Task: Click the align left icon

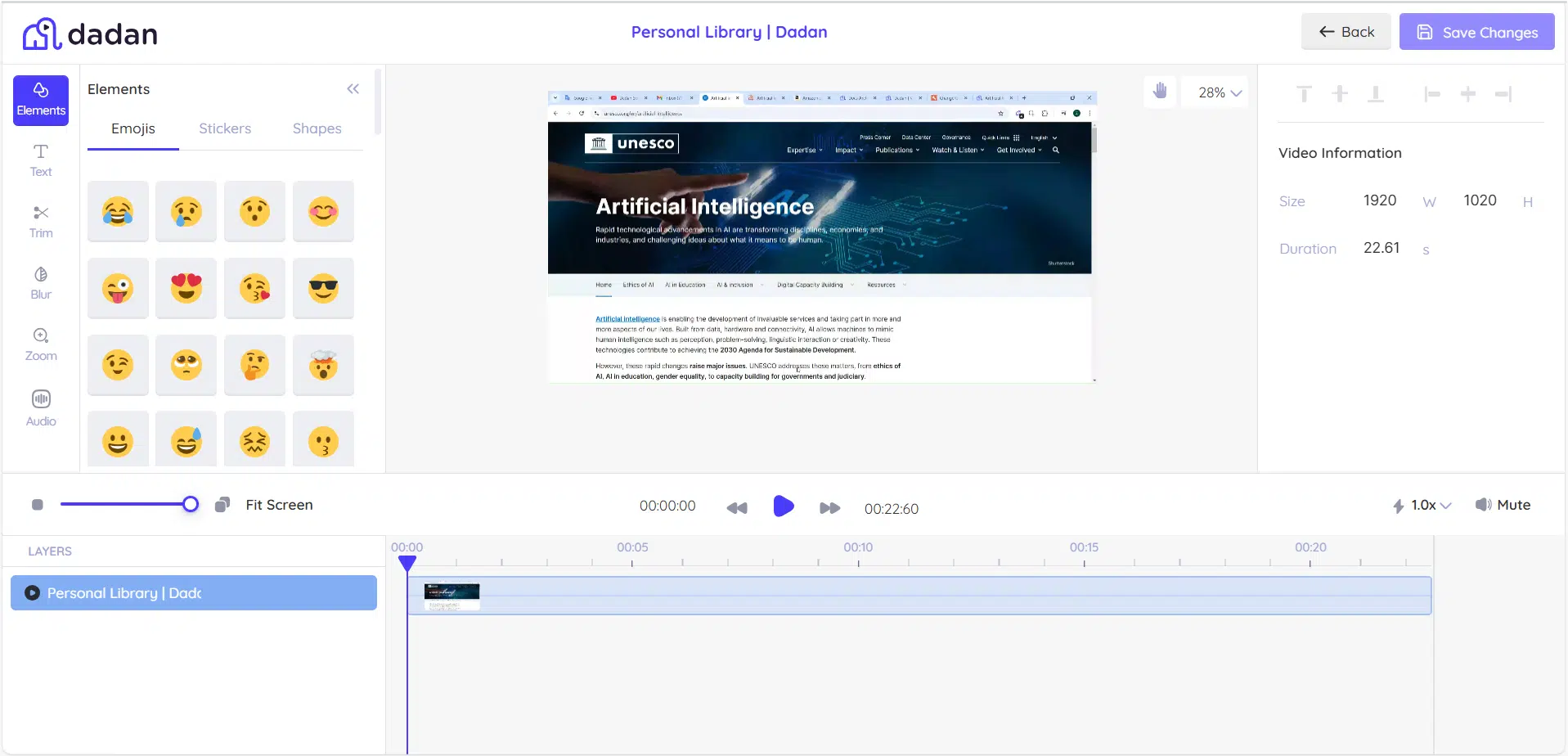Action: tap(1432, 93)
